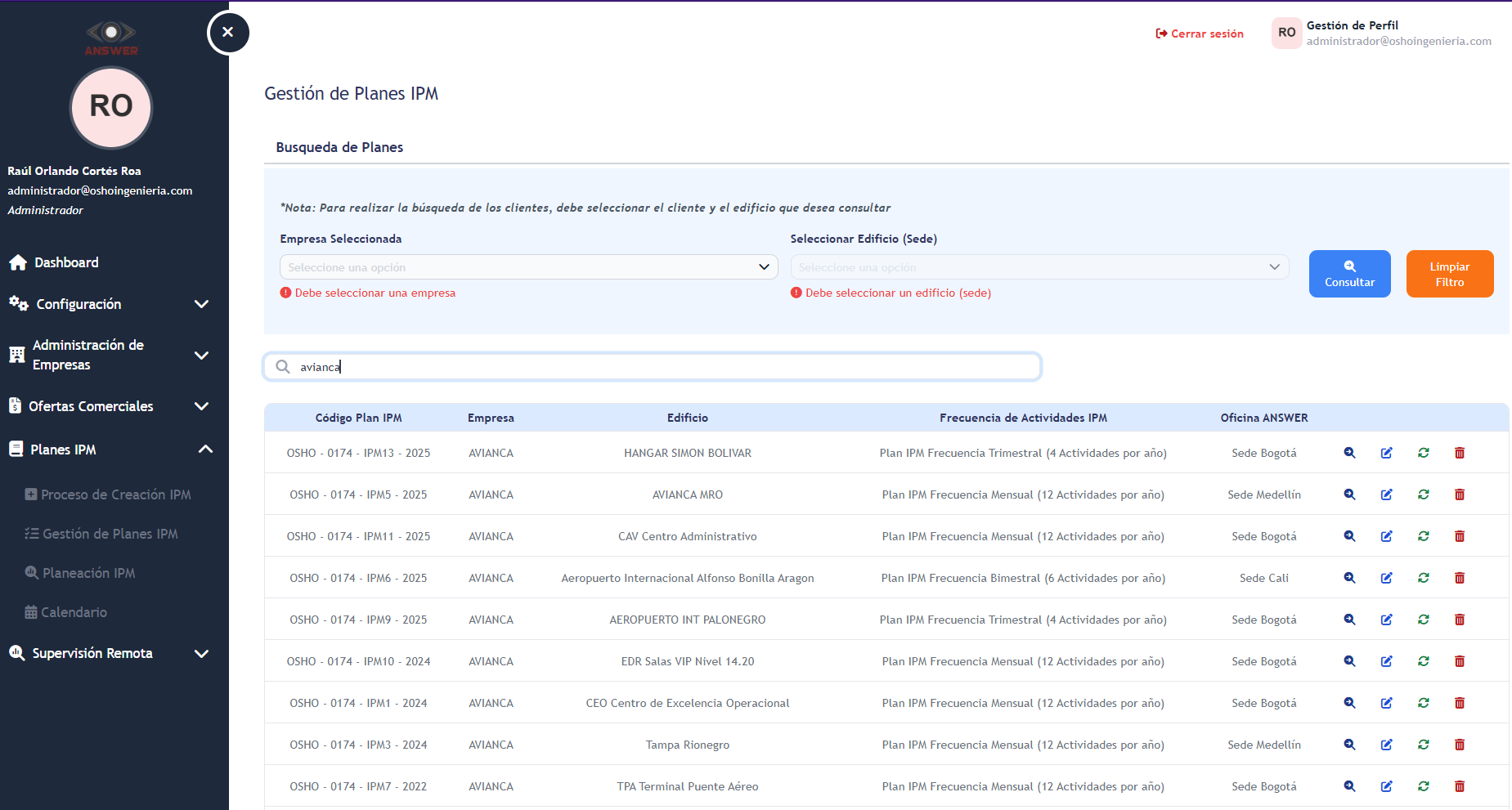1512x810 pixels.
Task: Click refresh icon for TPA Terminal Puente Aéreo
Action: pyautogui.click(x=1423, y=786)
